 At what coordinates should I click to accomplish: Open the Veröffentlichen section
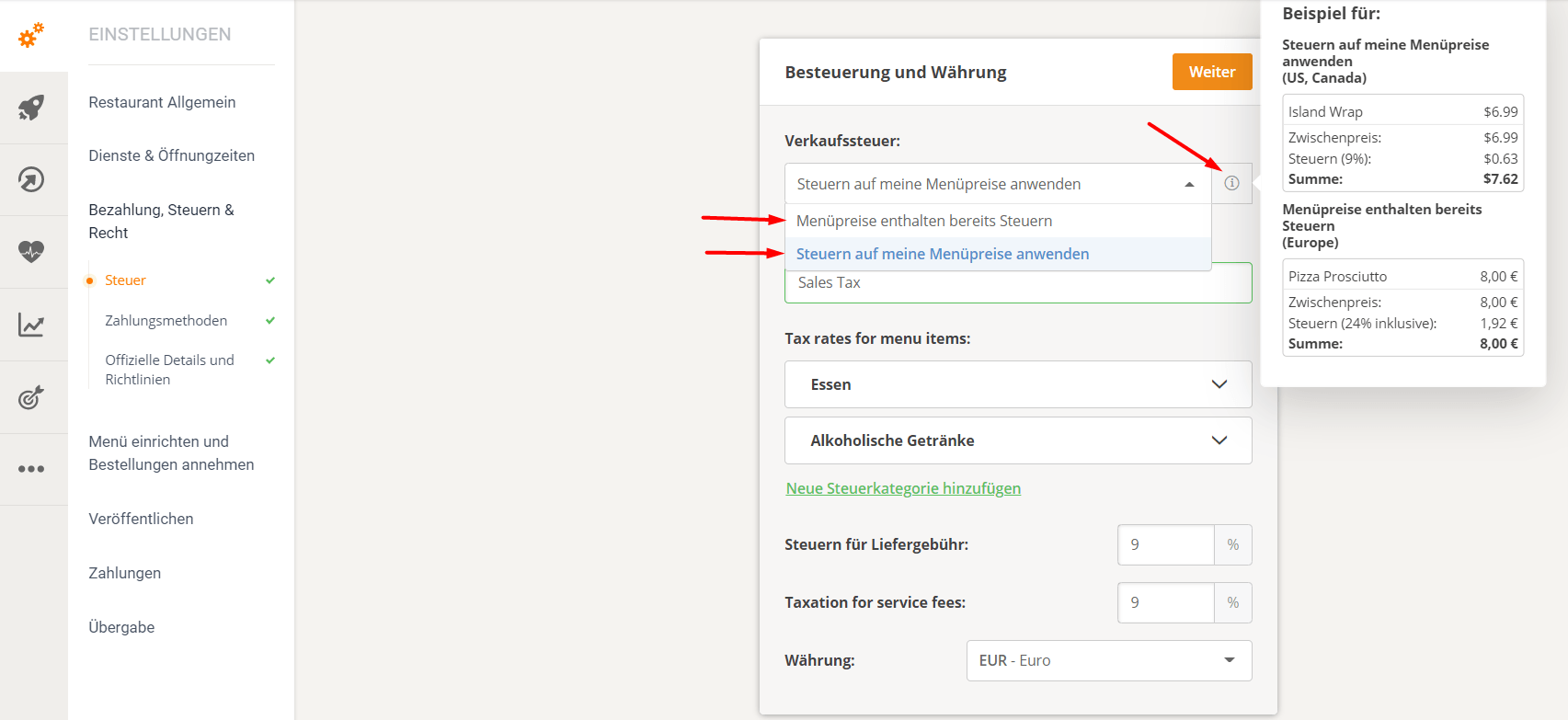pyautogui.click(x=141, y=519)
